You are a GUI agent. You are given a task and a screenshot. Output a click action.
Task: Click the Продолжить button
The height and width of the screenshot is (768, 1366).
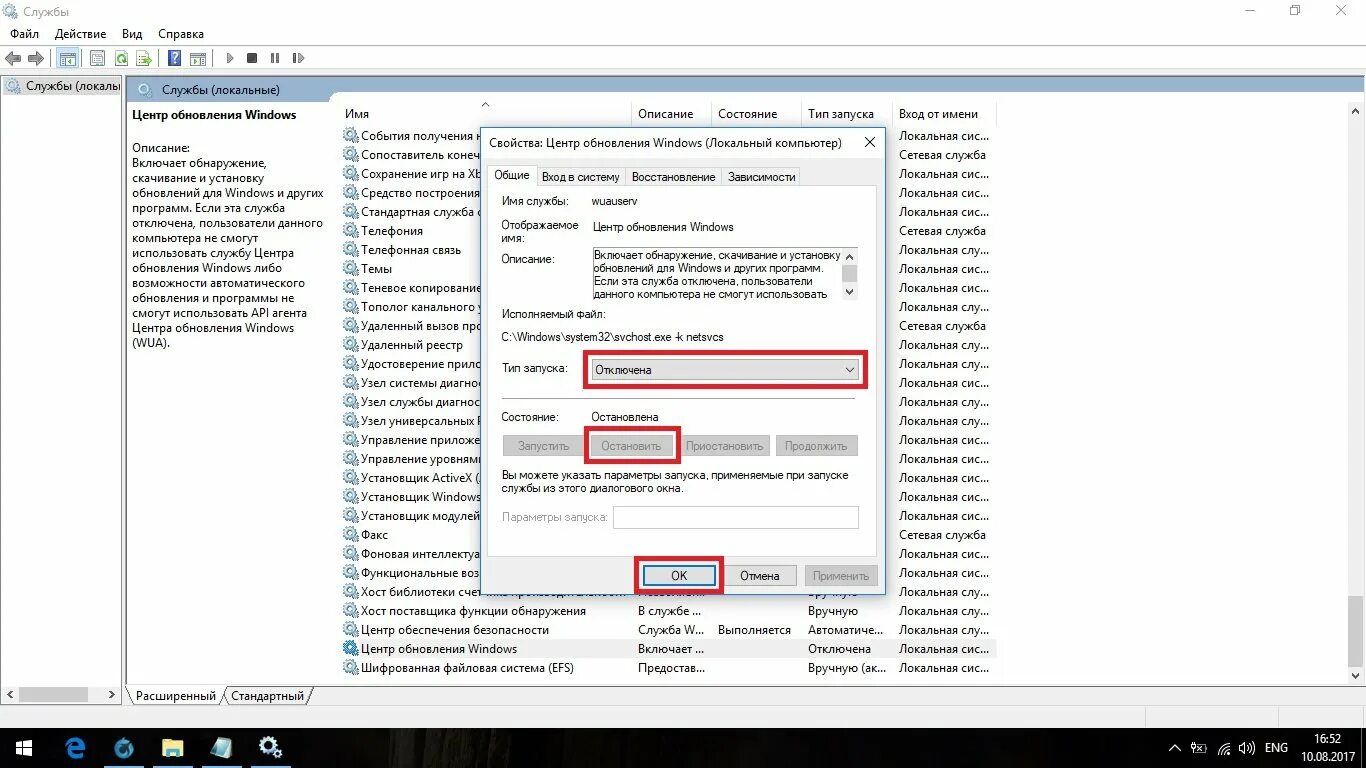pos(816,446)
